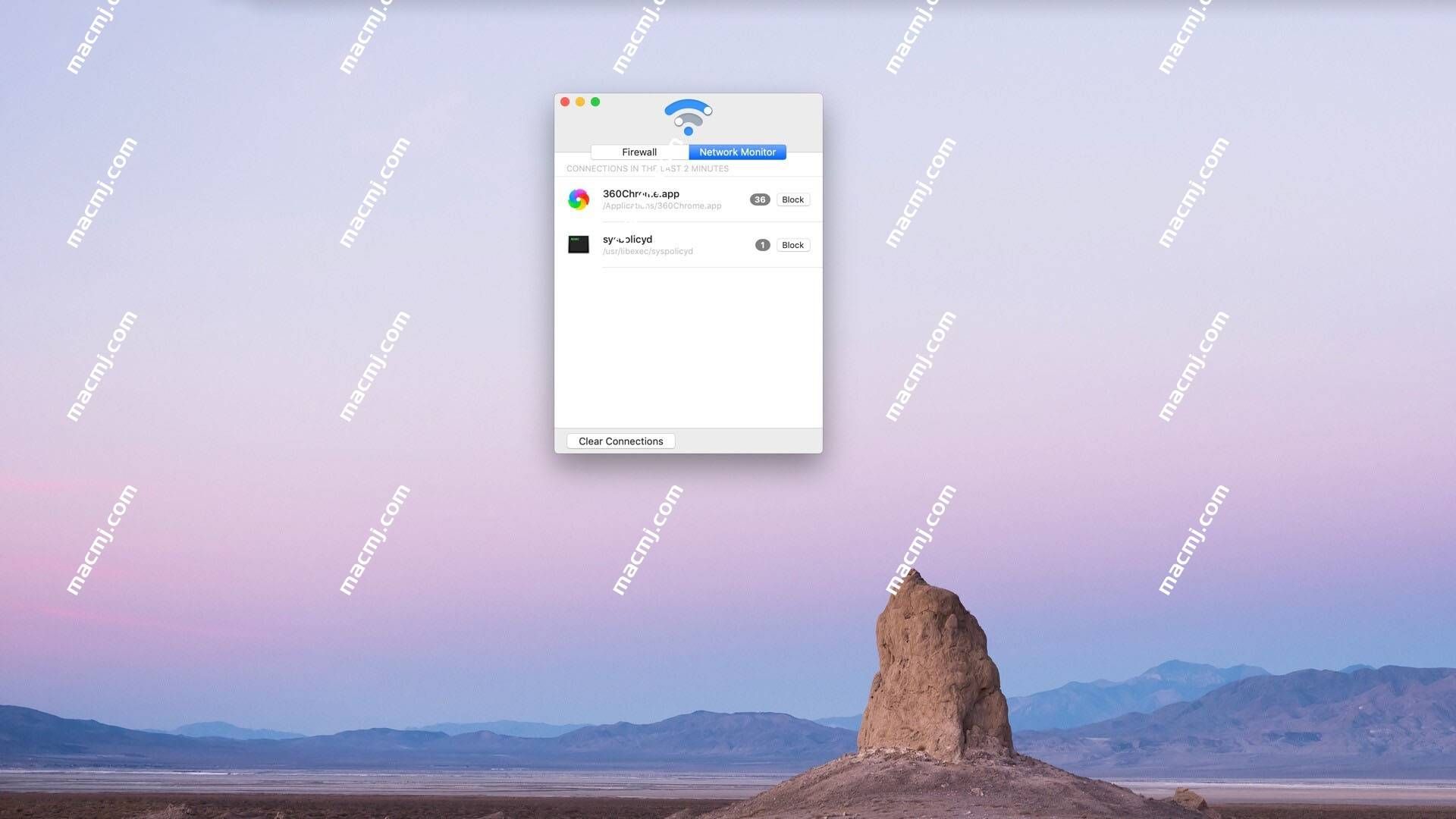Click the 360Chrome app icon
This screenshot has height=819, width=1456.
pyautogui.click(x=578, y=198)
